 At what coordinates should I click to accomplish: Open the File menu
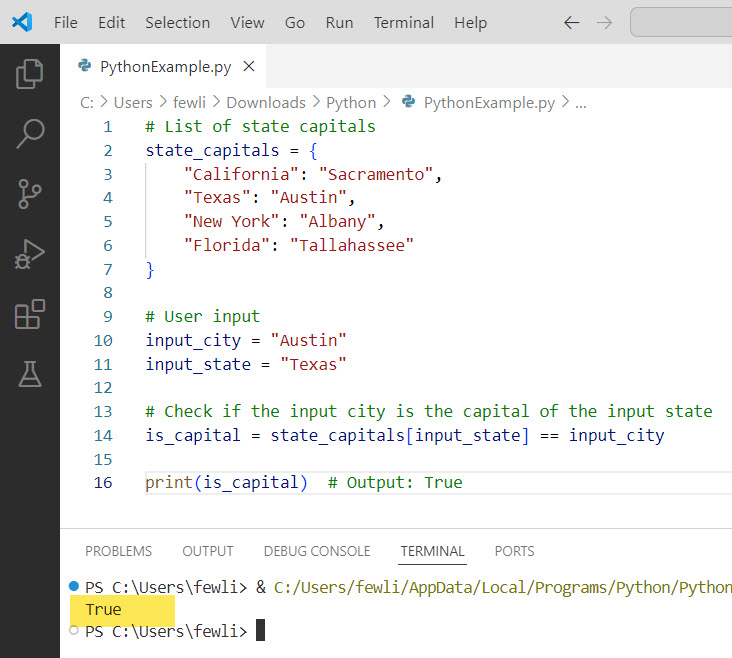click(65, 22)
